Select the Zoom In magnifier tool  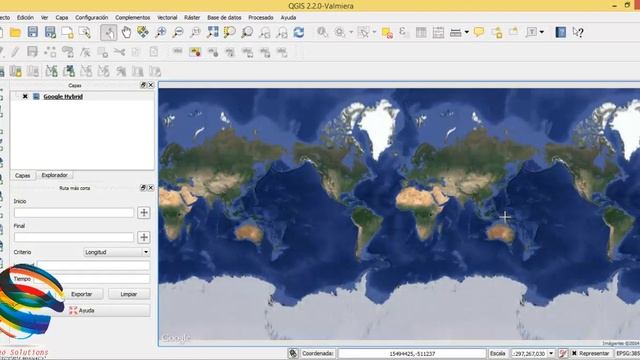tap(161, 32)
